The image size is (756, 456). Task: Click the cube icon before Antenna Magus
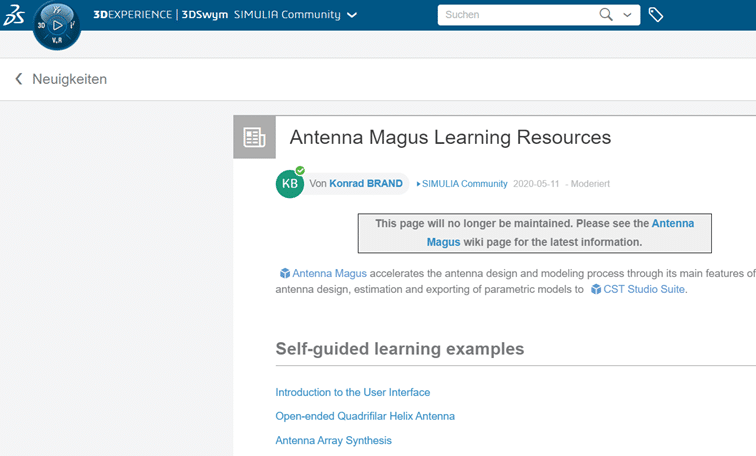pos(285,273)
